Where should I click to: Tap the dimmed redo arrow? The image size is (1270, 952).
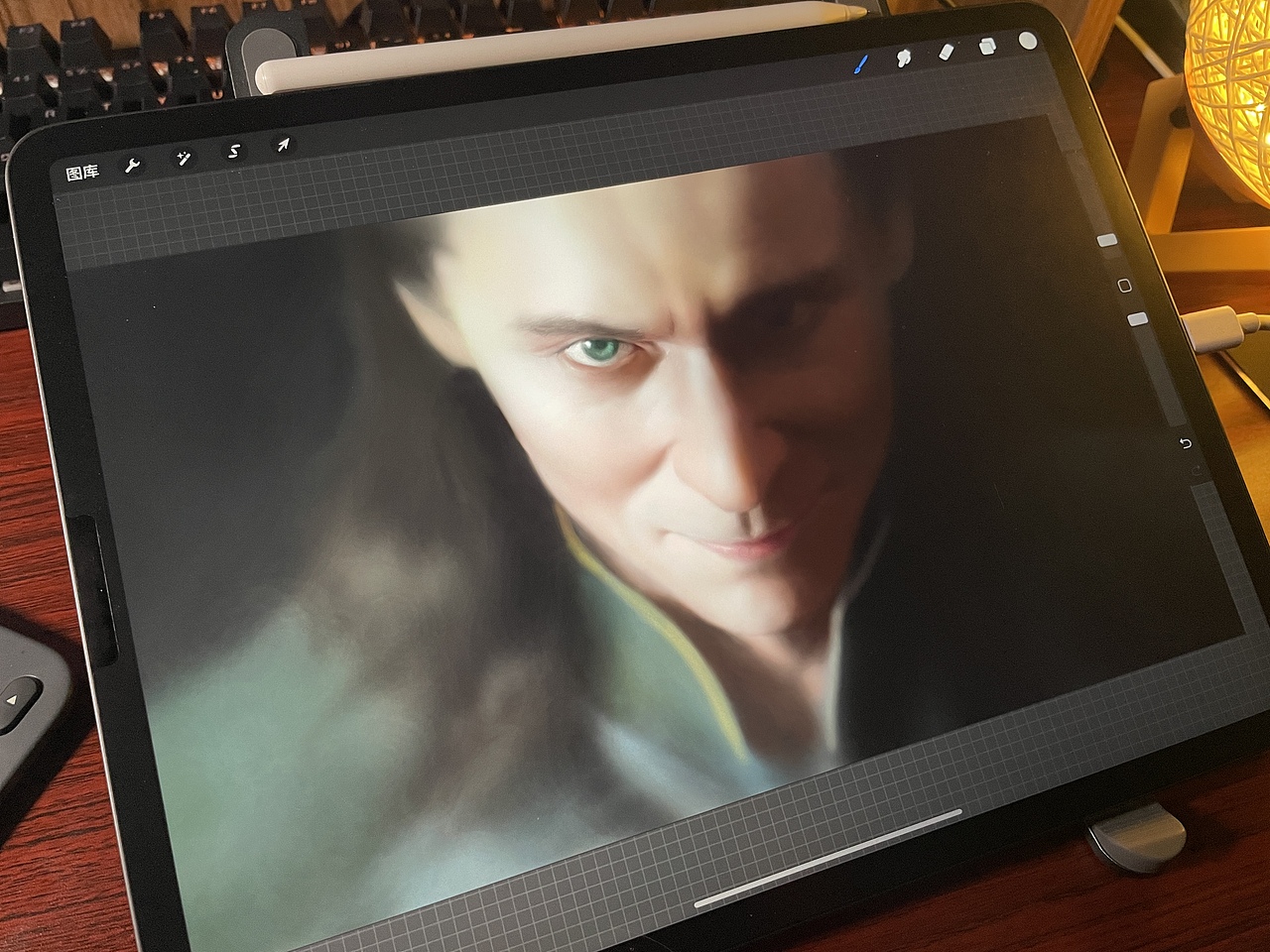1199,469
